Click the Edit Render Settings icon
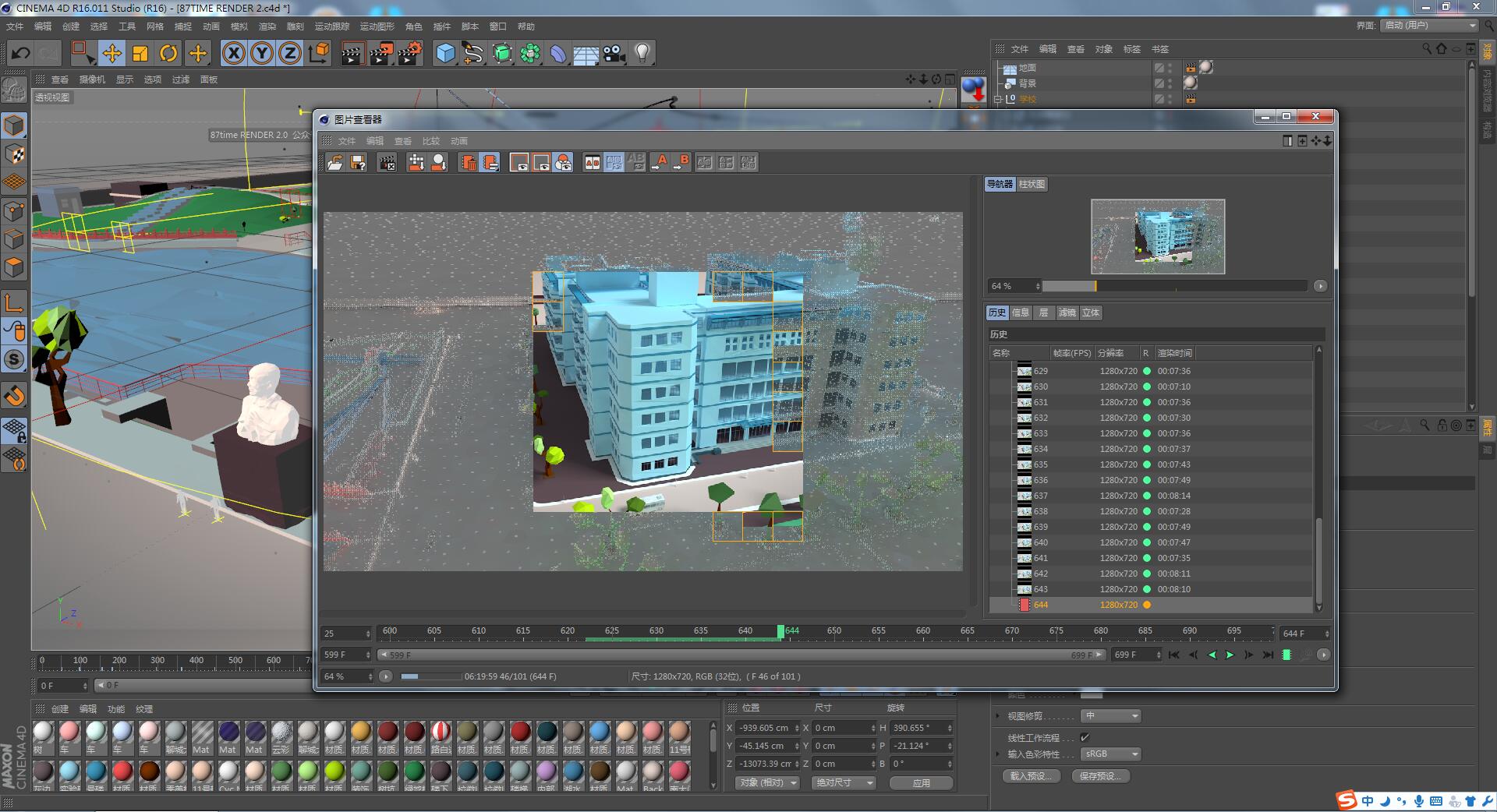 coord(410,53)
